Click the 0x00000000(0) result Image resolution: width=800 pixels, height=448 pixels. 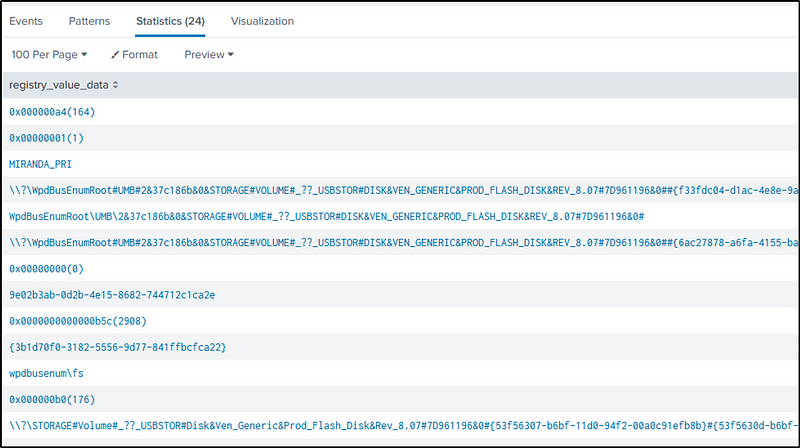(x=45, y=269)
